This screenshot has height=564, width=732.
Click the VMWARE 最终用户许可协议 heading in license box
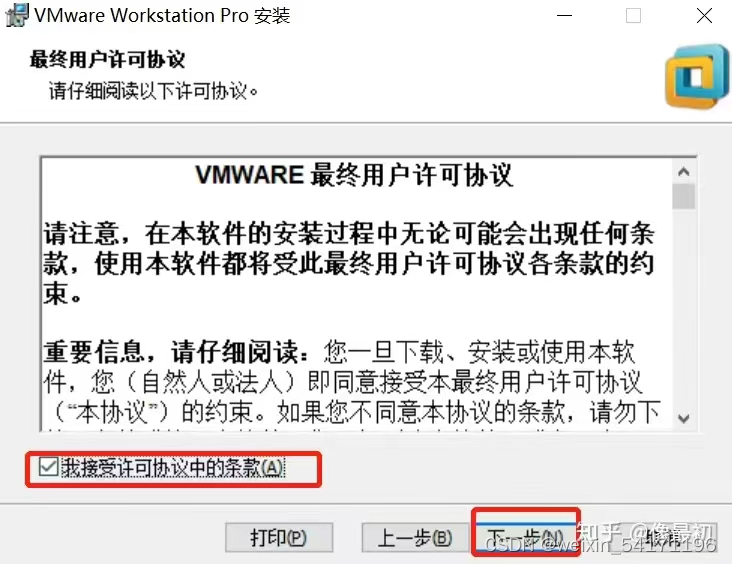pos(354,175)
